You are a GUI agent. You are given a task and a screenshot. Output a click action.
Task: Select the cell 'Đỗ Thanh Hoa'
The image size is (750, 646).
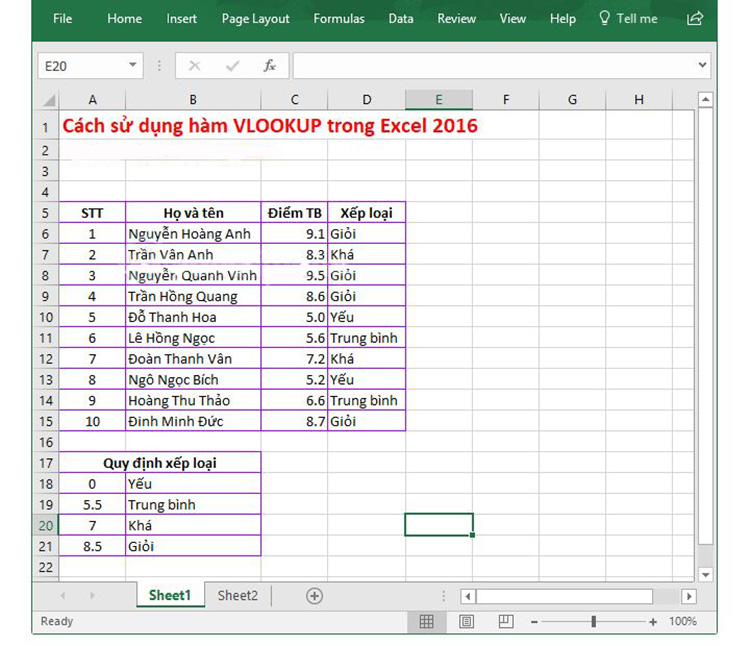click(193, 318)
